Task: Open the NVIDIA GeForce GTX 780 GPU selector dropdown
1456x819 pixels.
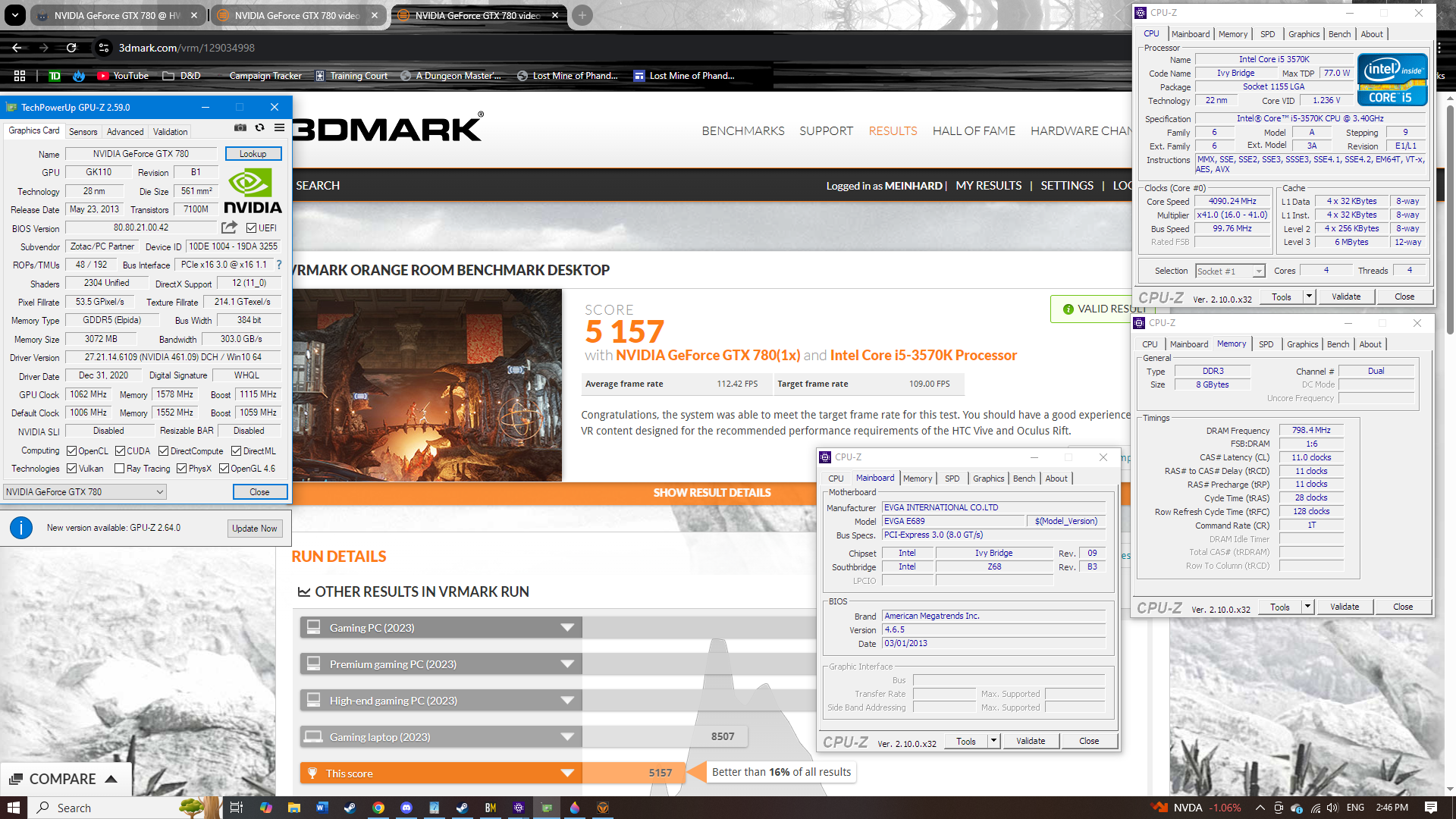Action: tap(84, 491)
